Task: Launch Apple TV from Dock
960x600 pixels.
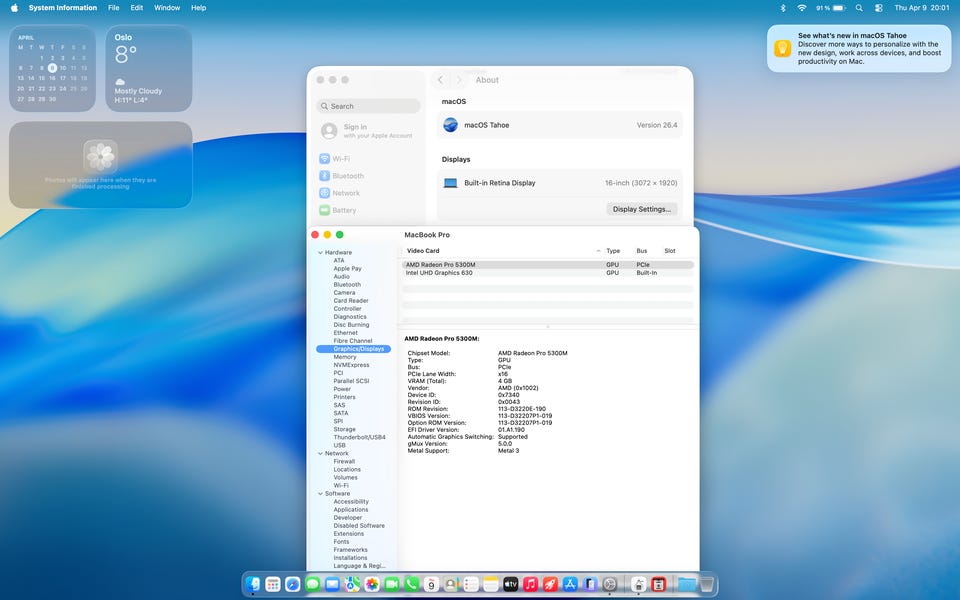Action: [511, 584]
